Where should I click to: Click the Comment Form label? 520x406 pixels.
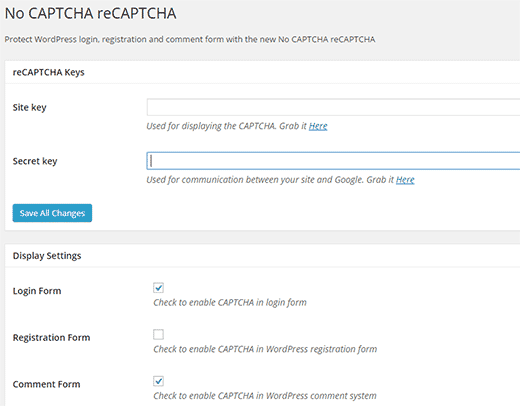[46, 384]
